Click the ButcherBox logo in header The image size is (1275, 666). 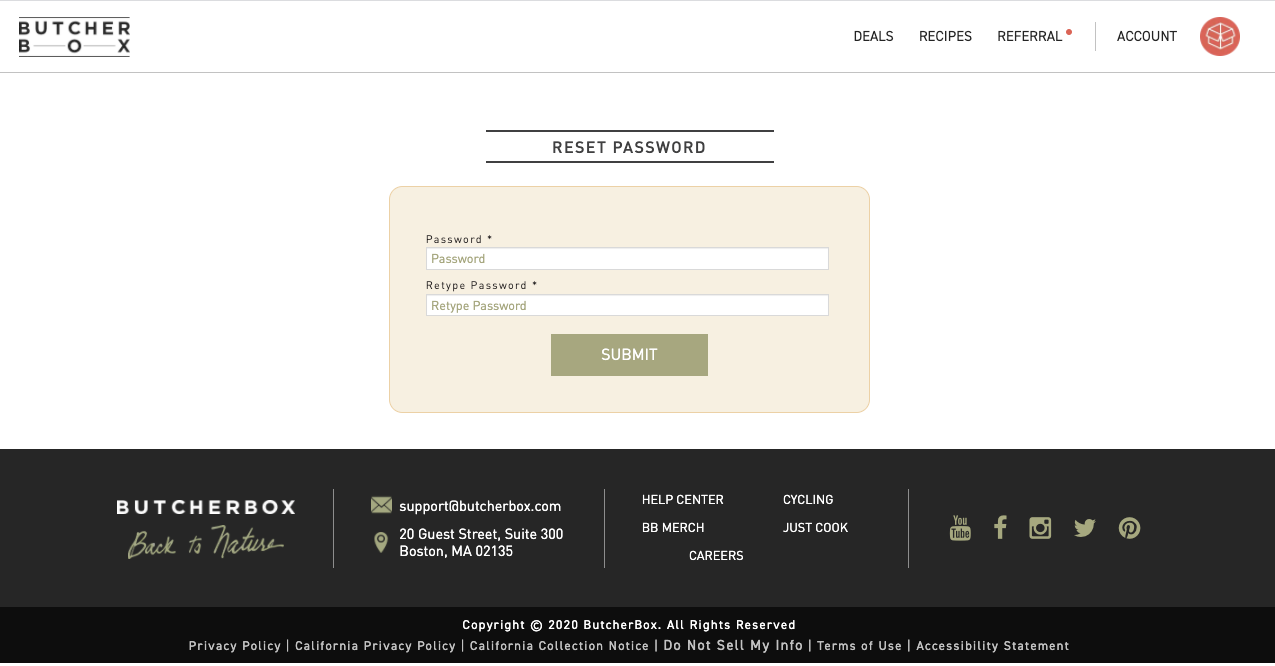pos(74,37)
